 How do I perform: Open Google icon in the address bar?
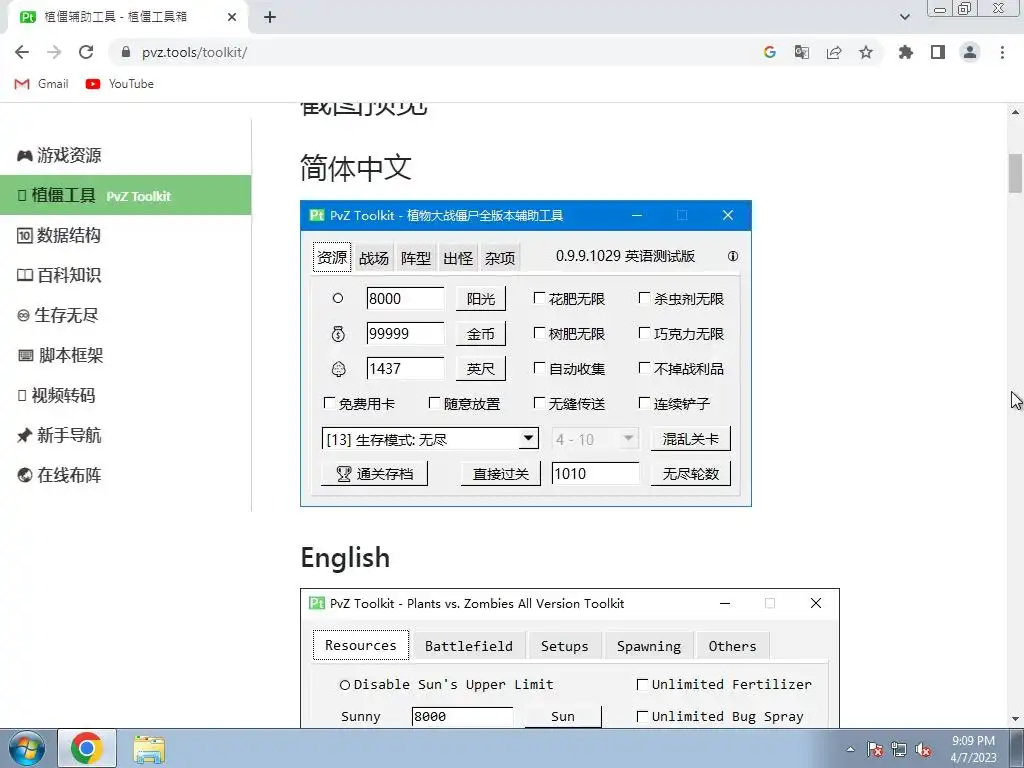(770, 52)
